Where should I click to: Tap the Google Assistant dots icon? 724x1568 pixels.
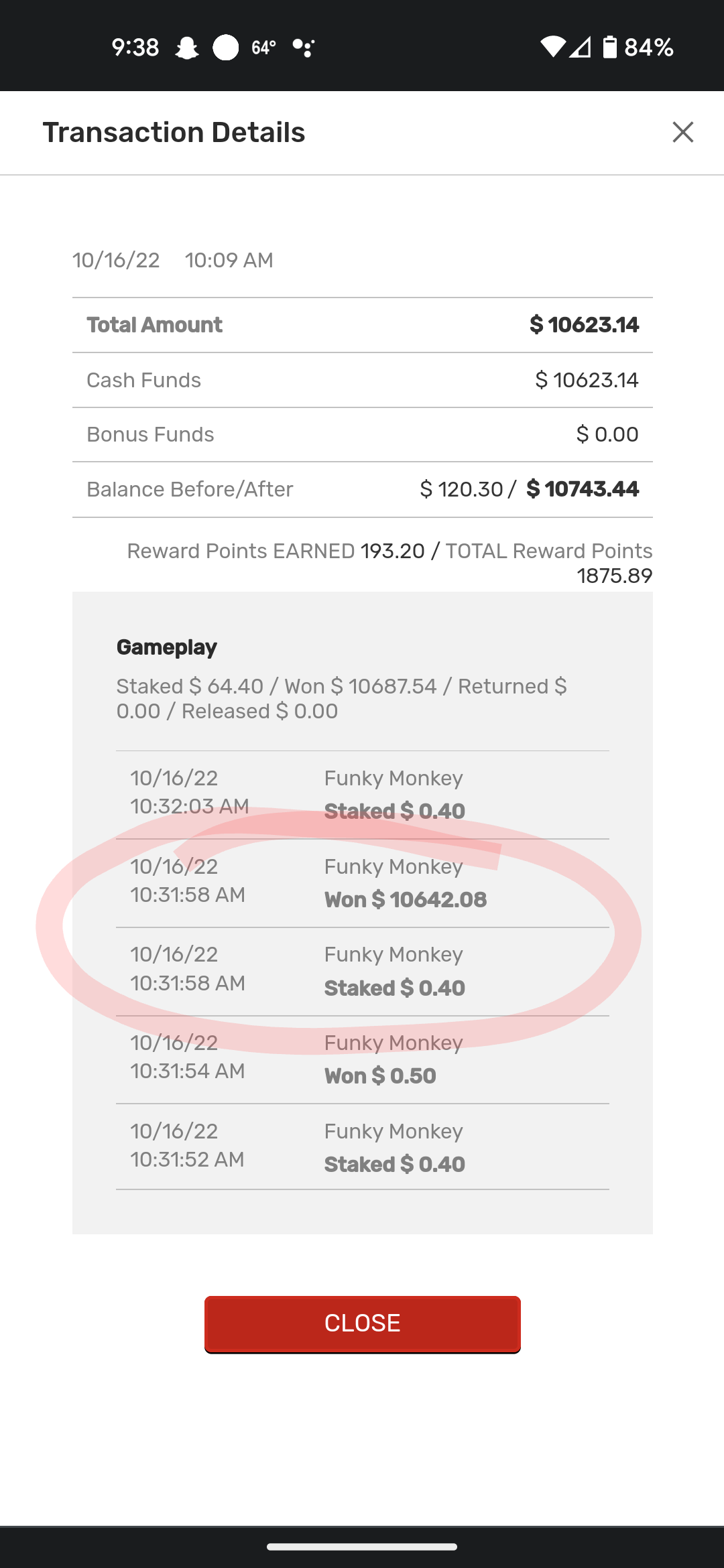303,48
